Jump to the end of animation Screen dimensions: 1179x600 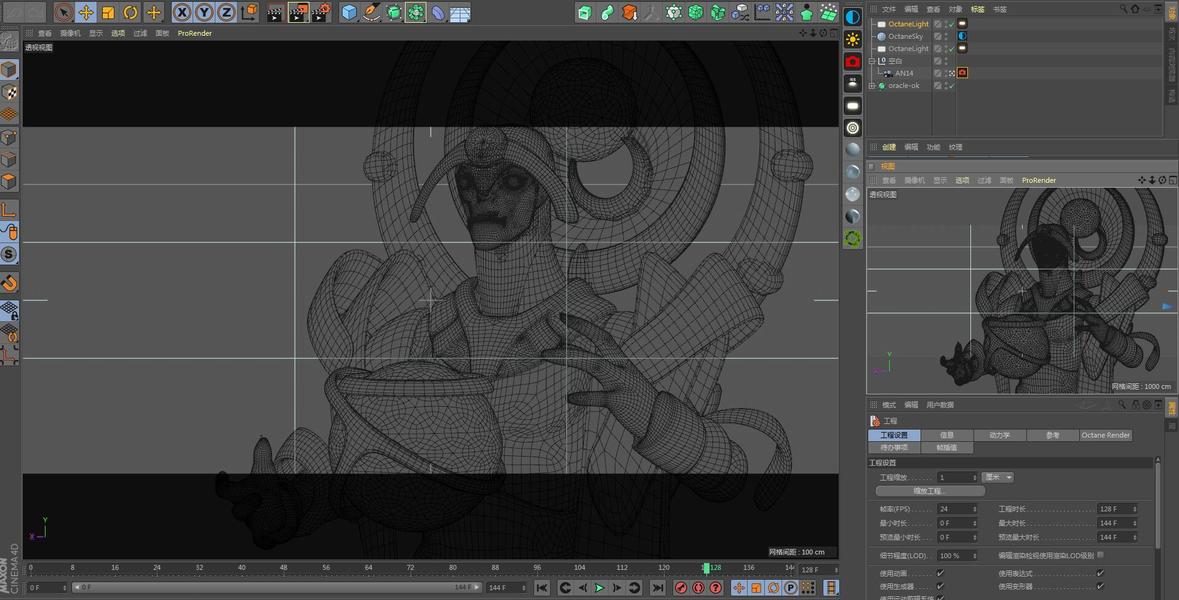658,587
